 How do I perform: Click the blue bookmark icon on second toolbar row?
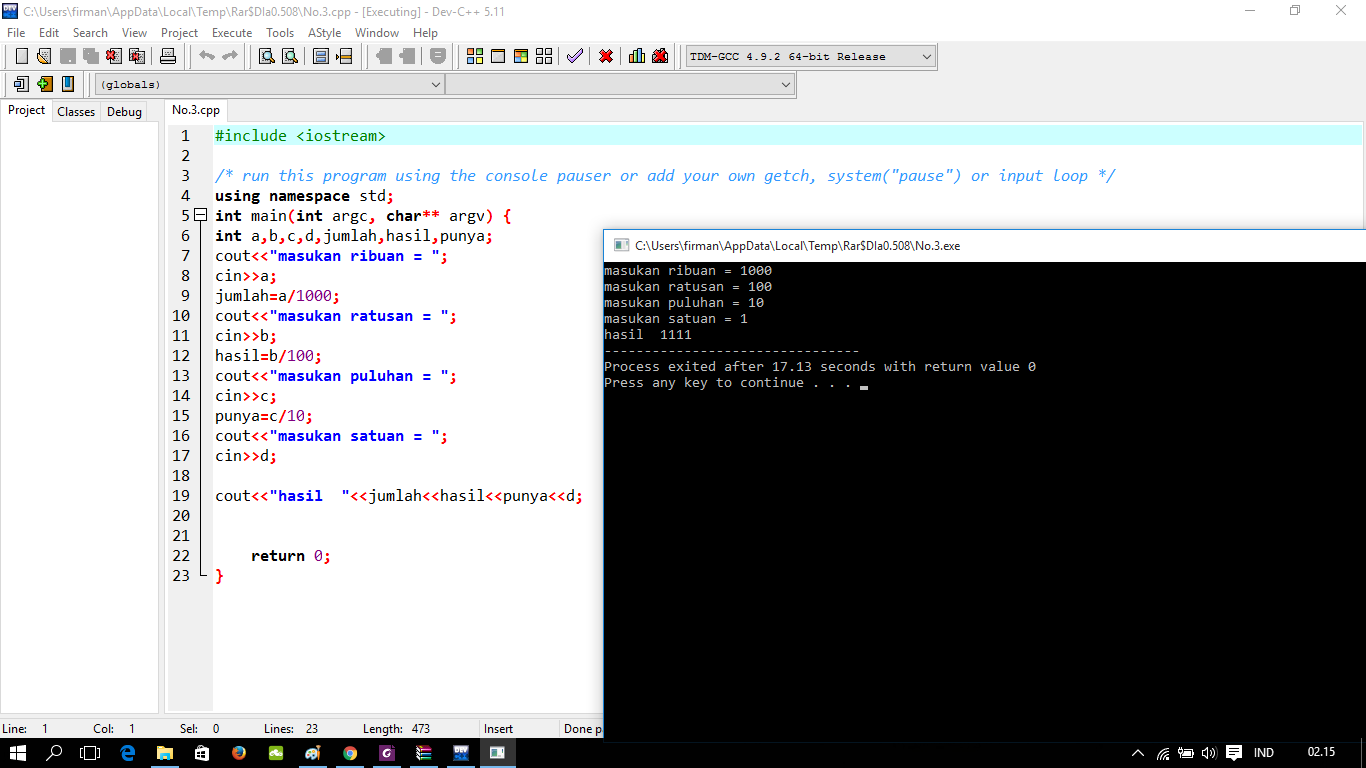67,84
